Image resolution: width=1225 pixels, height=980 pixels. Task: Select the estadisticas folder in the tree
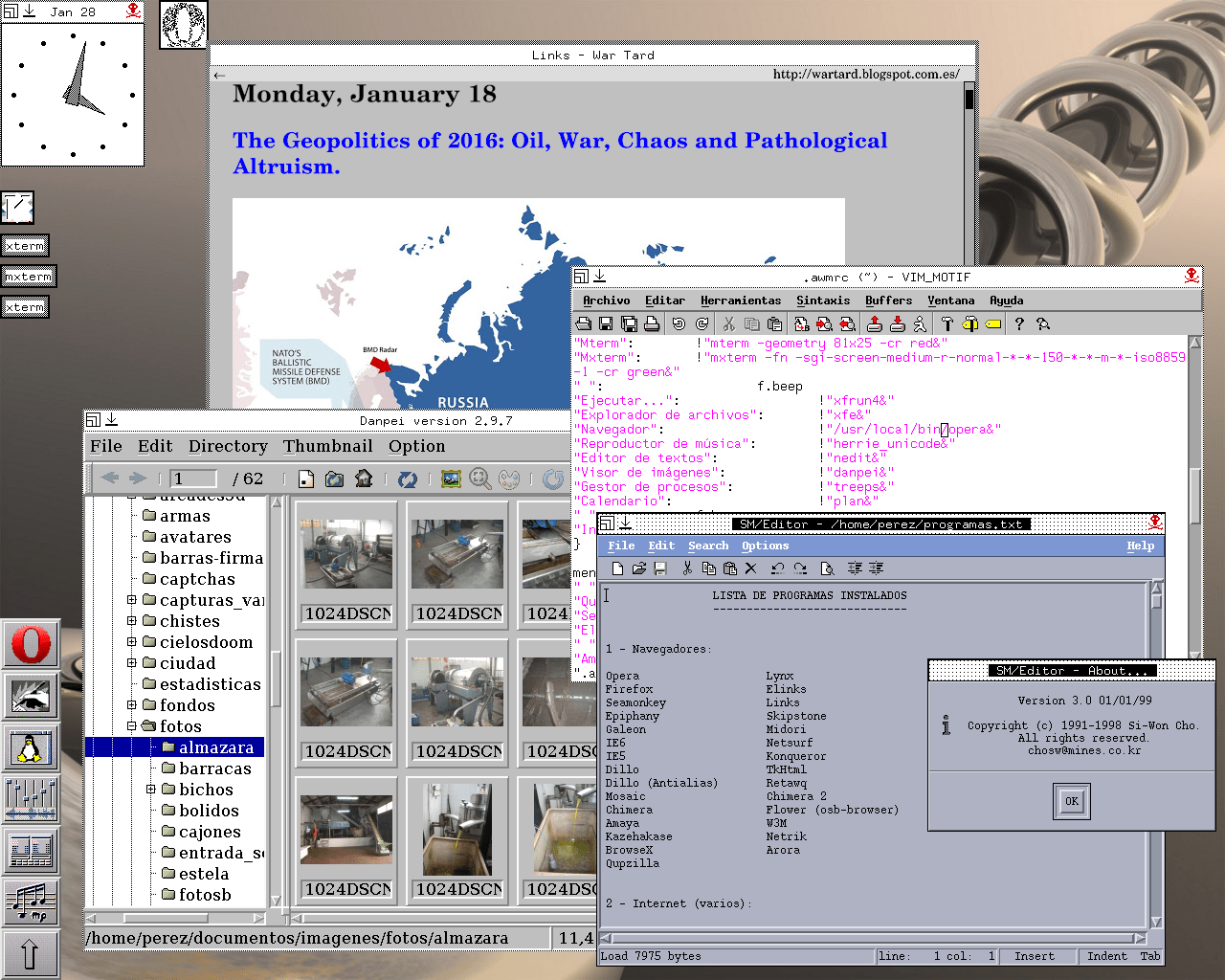(201, 684)
